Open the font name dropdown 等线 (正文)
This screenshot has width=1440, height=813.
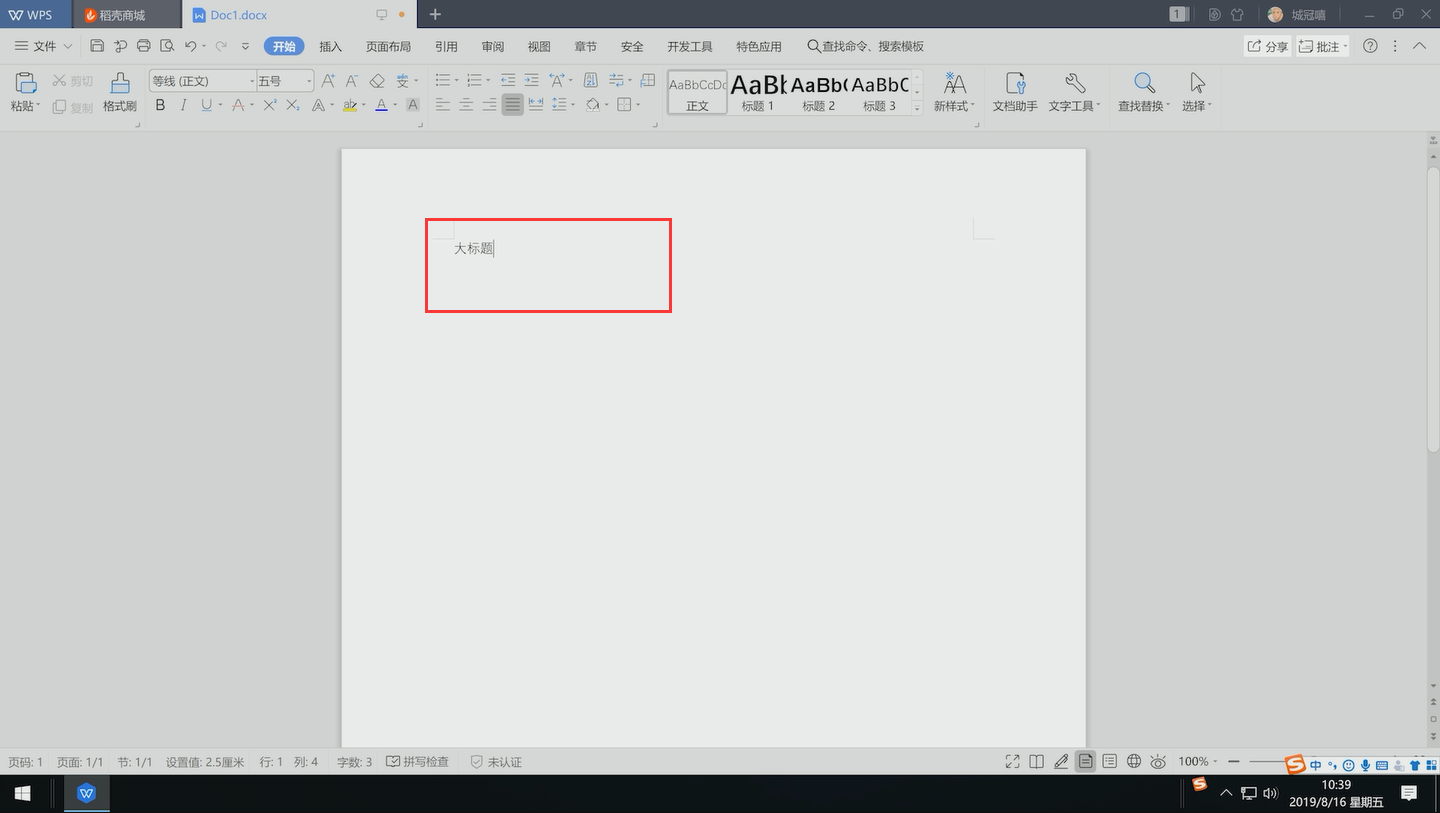pos(252,81)
